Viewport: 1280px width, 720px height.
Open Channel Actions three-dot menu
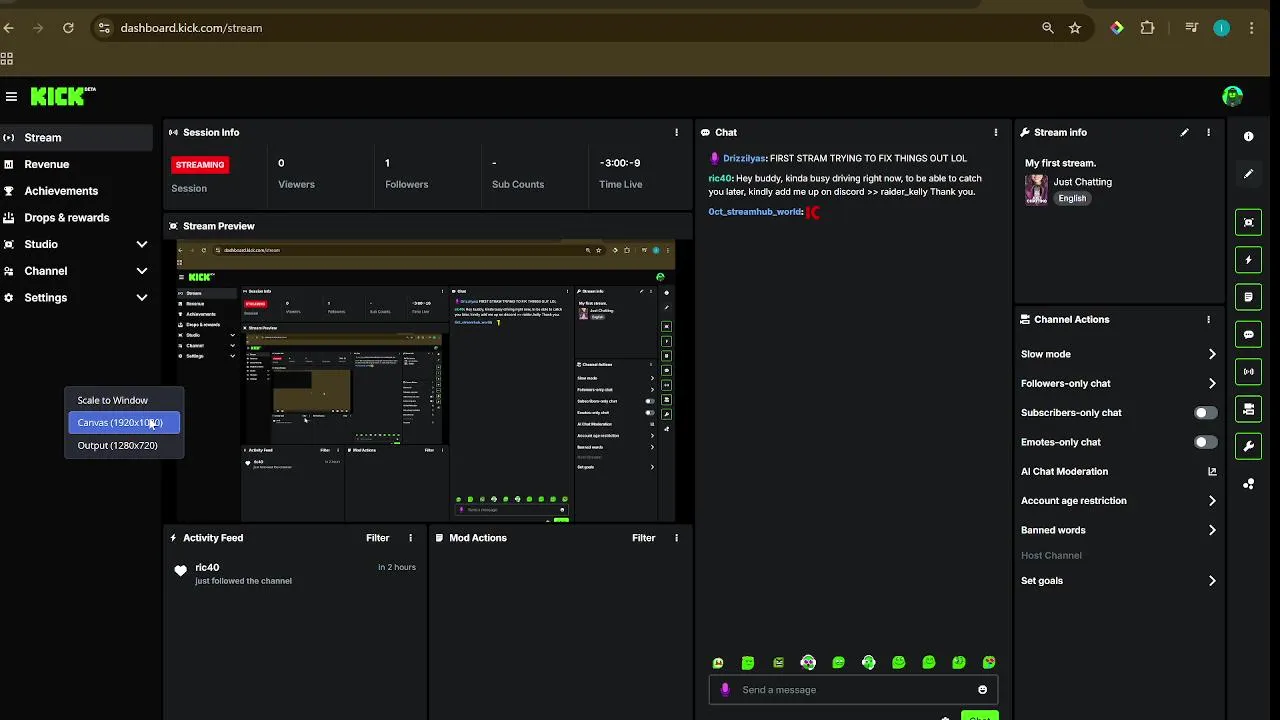(x=1208, y=319)
